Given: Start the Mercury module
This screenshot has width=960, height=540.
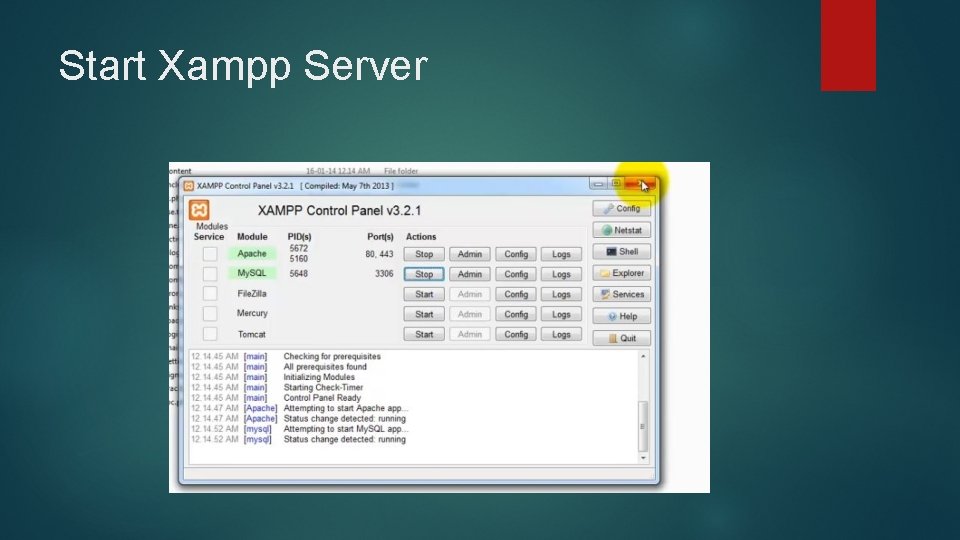Looking at the screenshot, I should (424, 314).
